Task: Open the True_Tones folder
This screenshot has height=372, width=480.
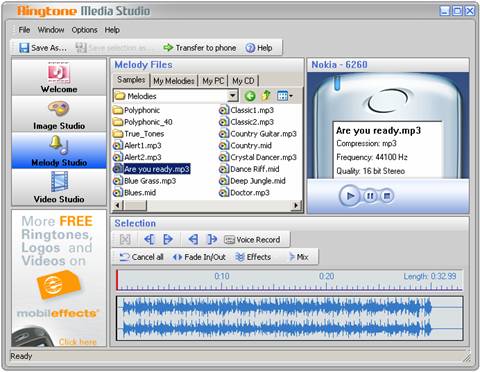Action: pos(139,134)
